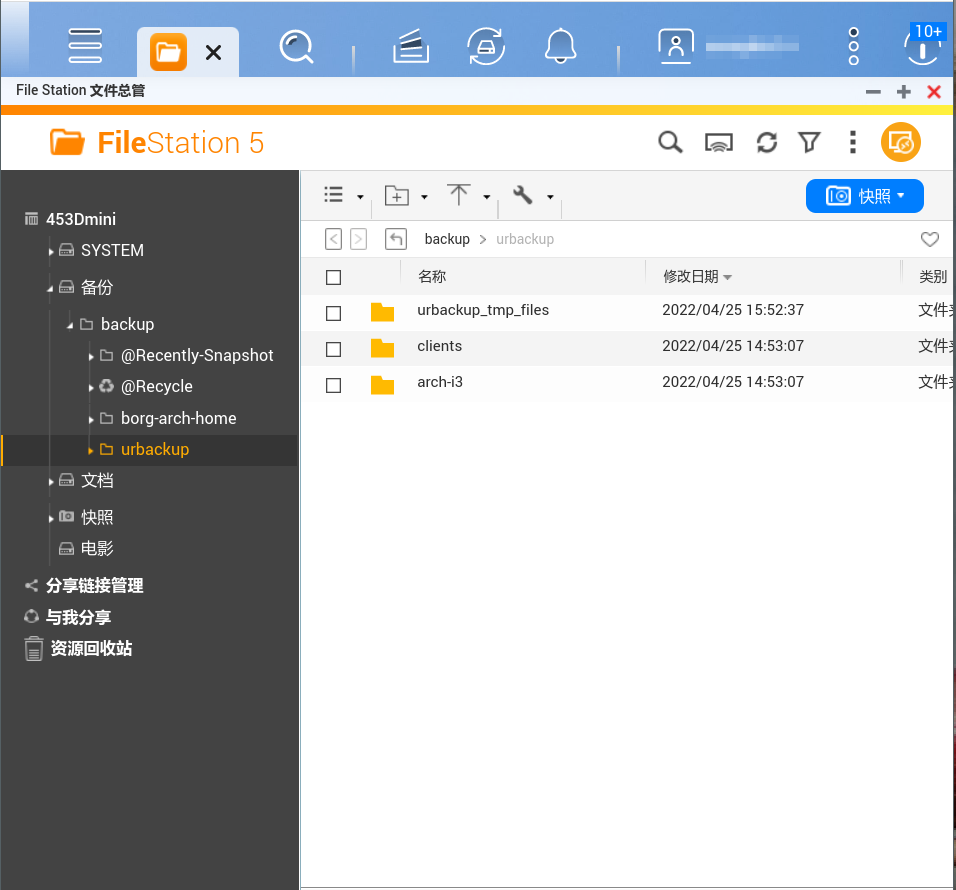The width and height of the screenshot is (956, 890).
Task: Open the QTS main menu hamburger
Action: coord(85,46)
